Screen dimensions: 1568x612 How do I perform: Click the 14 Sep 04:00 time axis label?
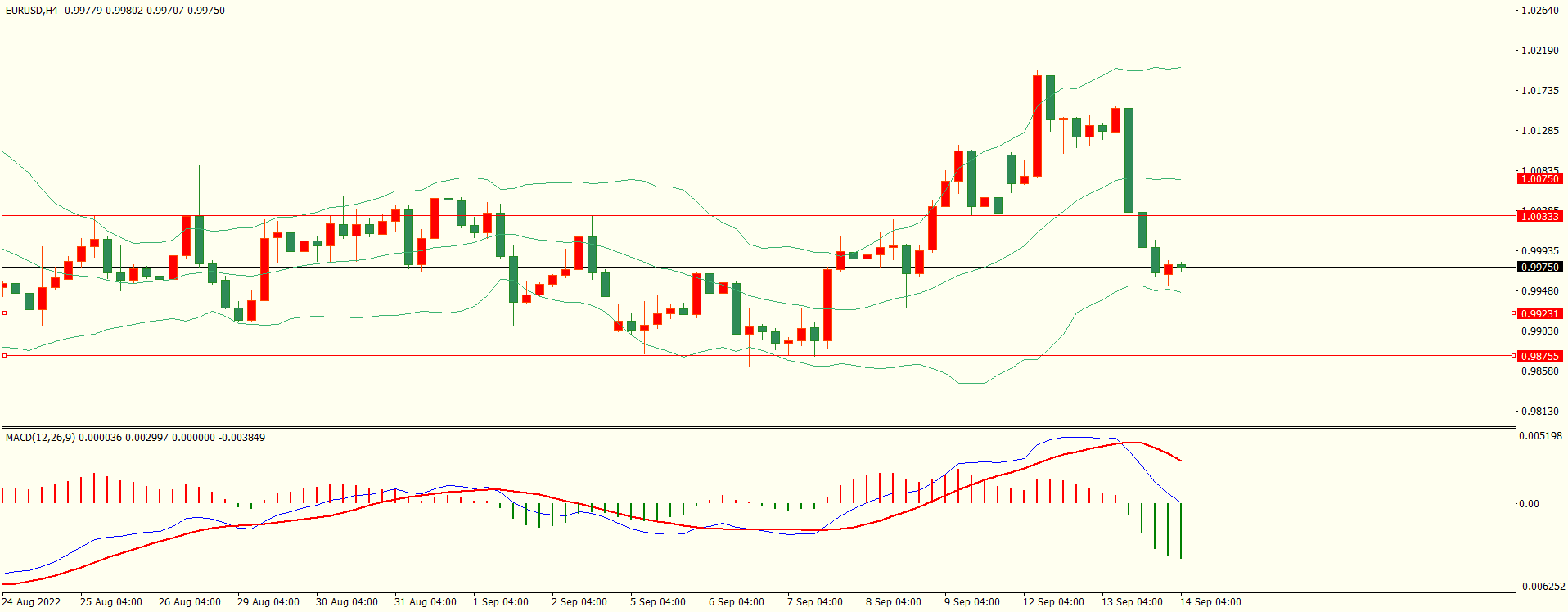[1210, 602]
